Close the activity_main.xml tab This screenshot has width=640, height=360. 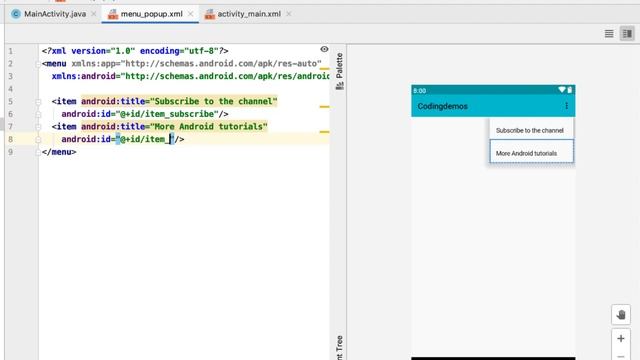tap(289, 14)
